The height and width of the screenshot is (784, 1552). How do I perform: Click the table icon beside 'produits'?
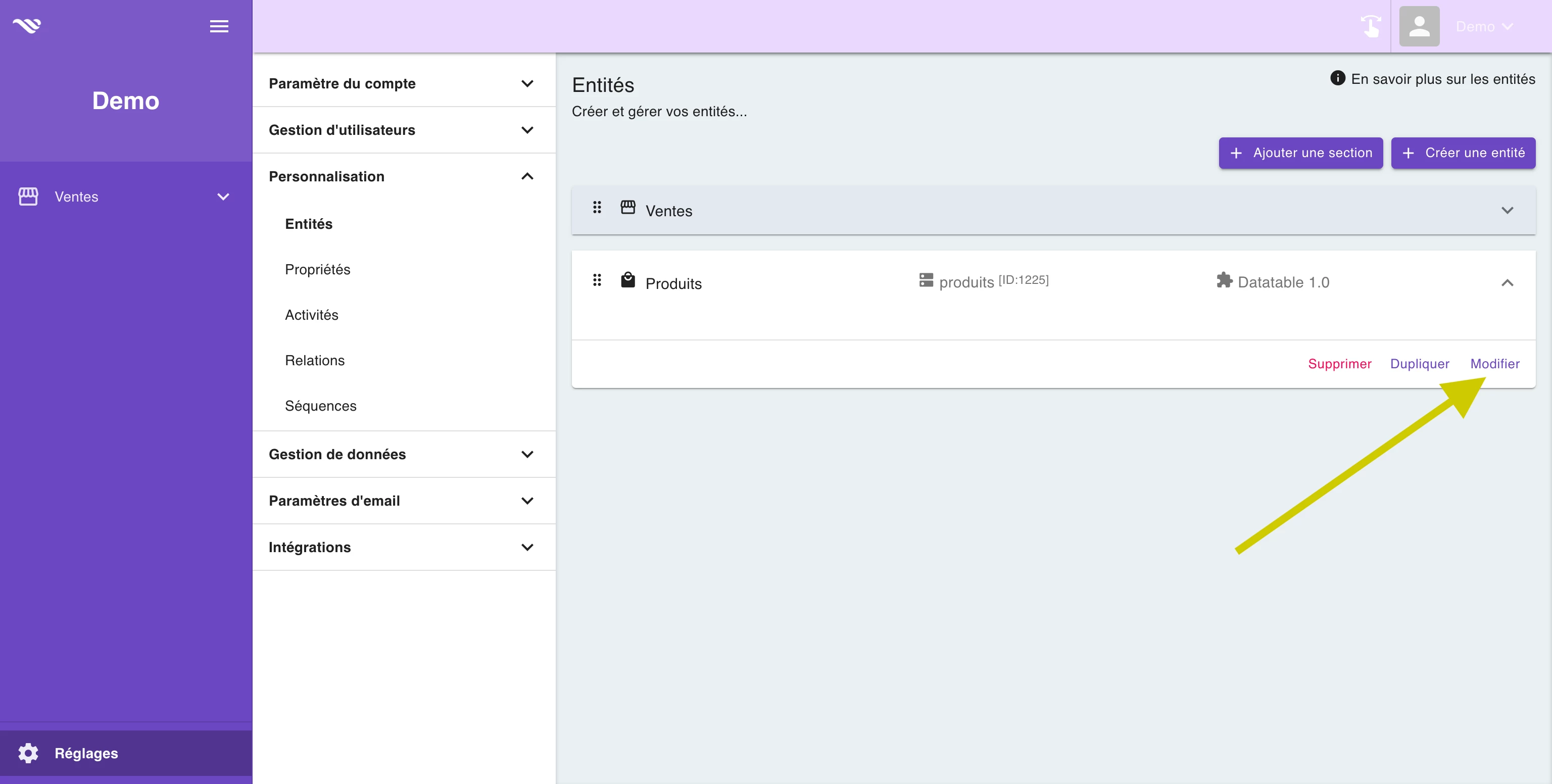(x=926, y=280)
